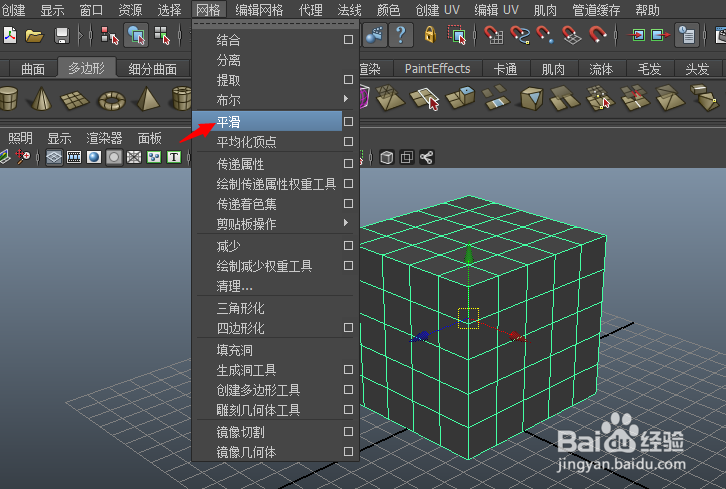Click the question mark help icon
The height and width of the screenshot is (489, 726).
(x=401, y=35)
